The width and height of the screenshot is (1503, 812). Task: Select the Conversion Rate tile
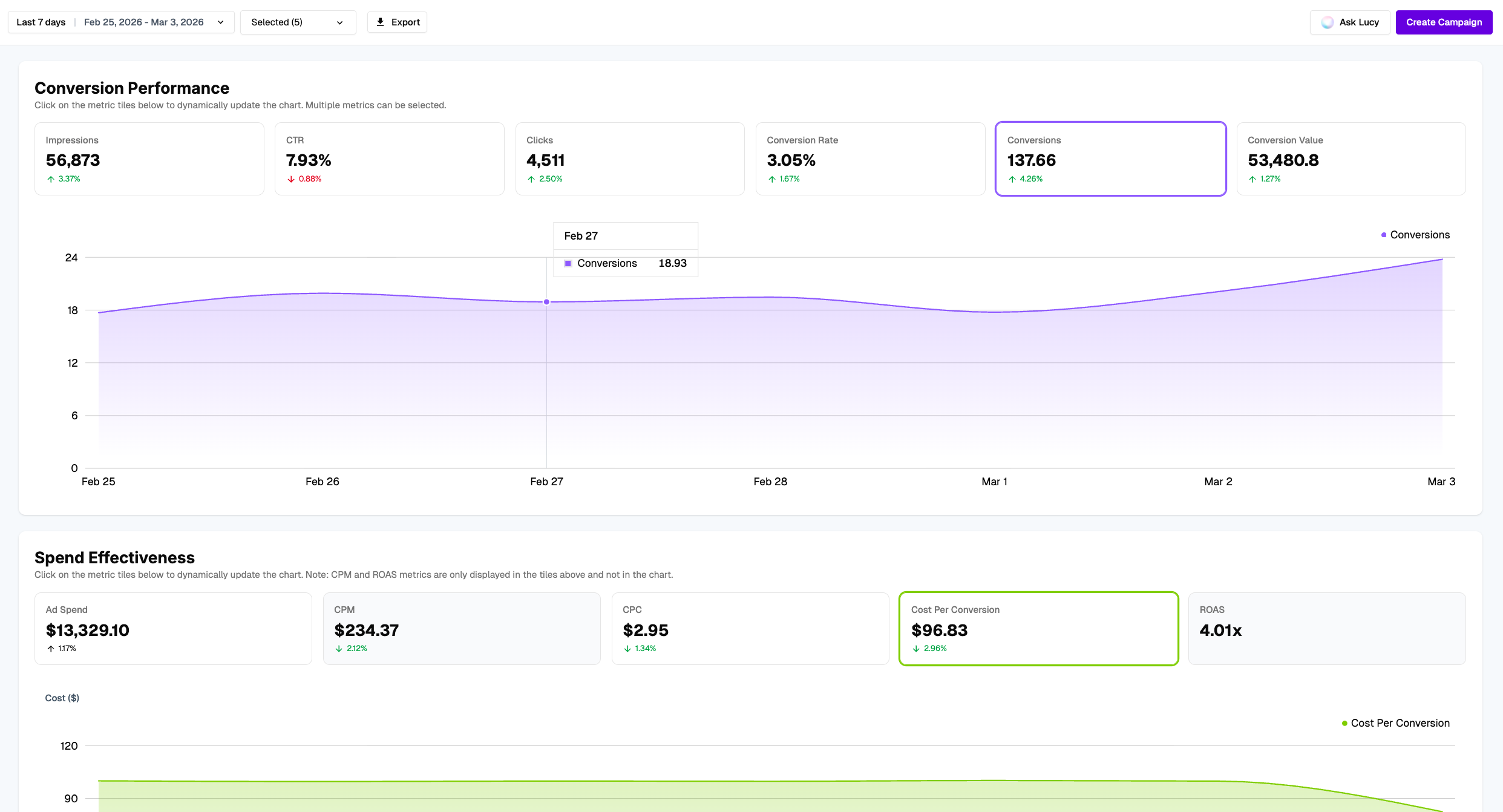click(x=870, y=159)
